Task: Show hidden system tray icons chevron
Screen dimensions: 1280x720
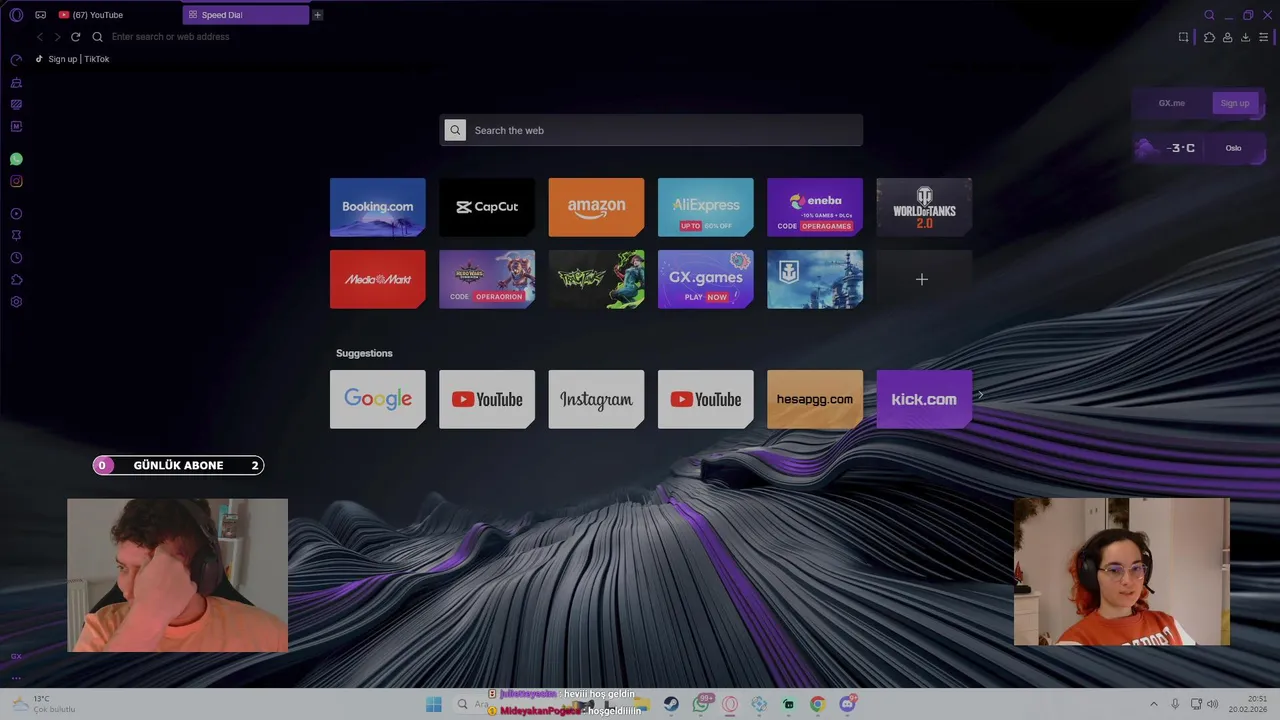Action: (1153, 704)
